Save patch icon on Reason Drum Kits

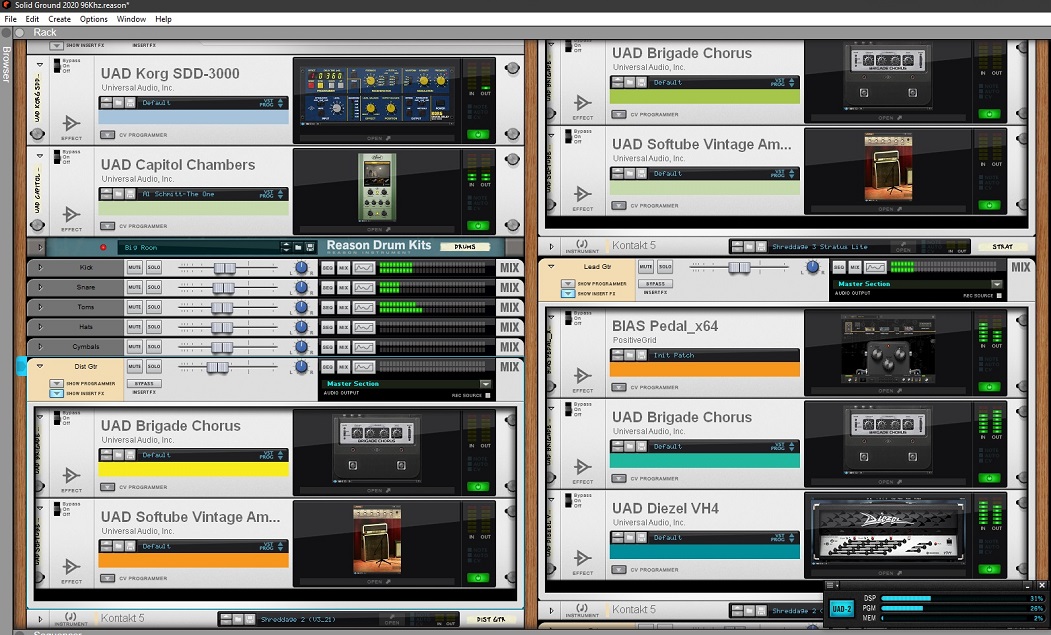(x=310, y=247)
